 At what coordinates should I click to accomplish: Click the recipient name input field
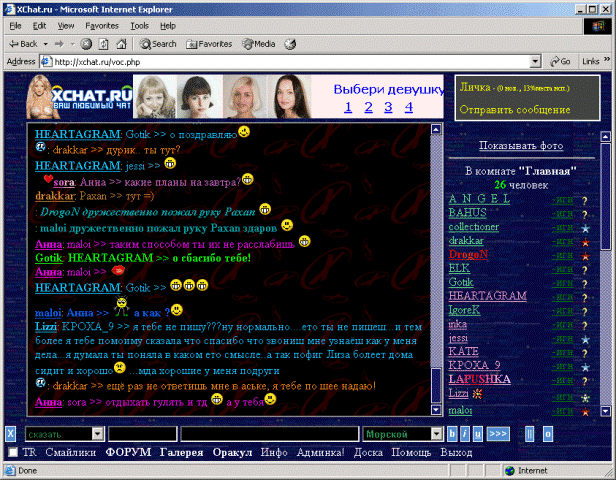click(x=143, y=434)
